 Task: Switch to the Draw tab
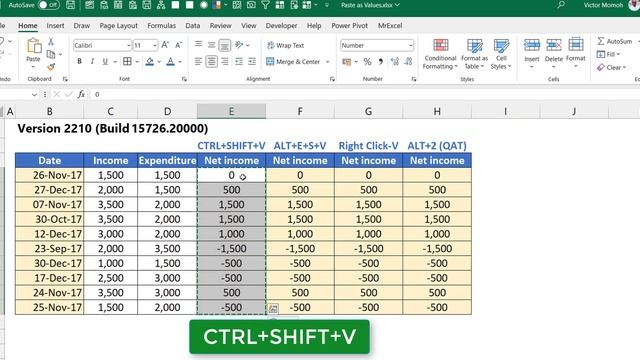(x=82, y=25)
